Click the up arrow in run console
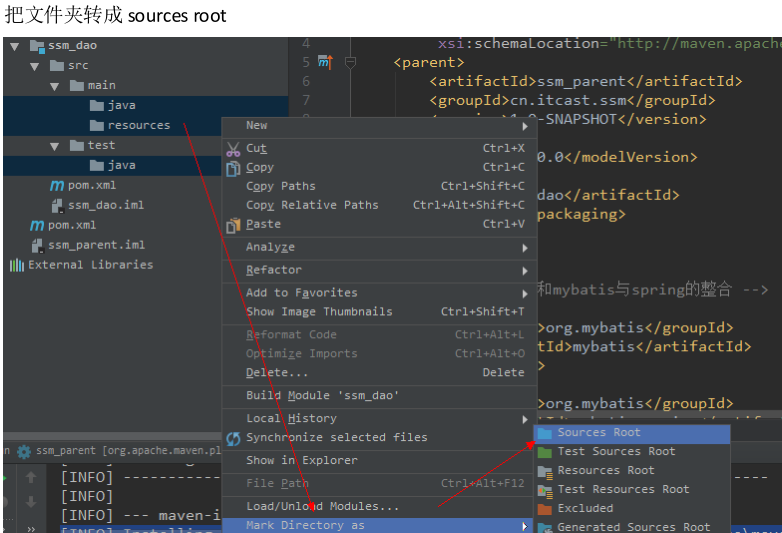The width and height of the screenshot is (782, 533). (x=31, y=477)
